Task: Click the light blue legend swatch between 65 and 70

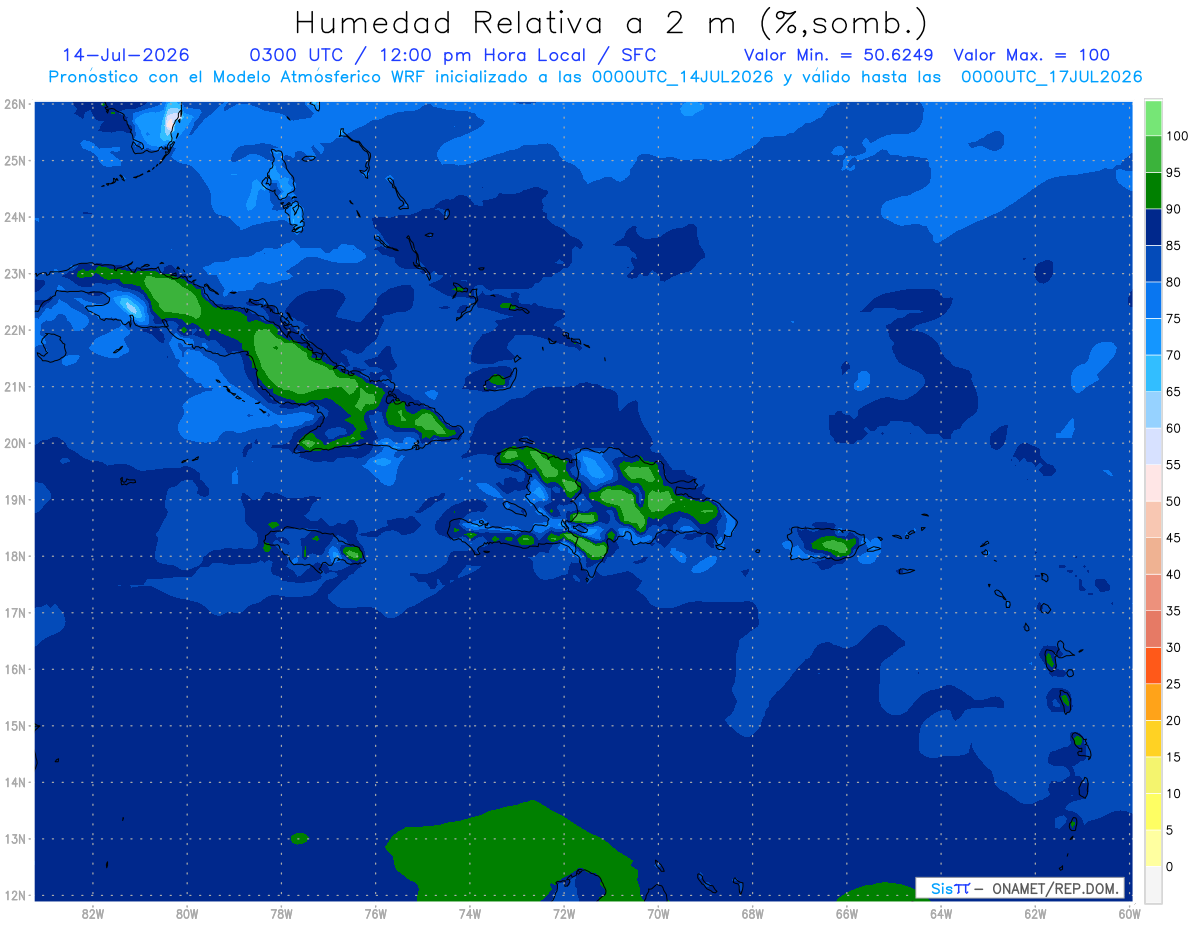Action: pos(1153,373)
